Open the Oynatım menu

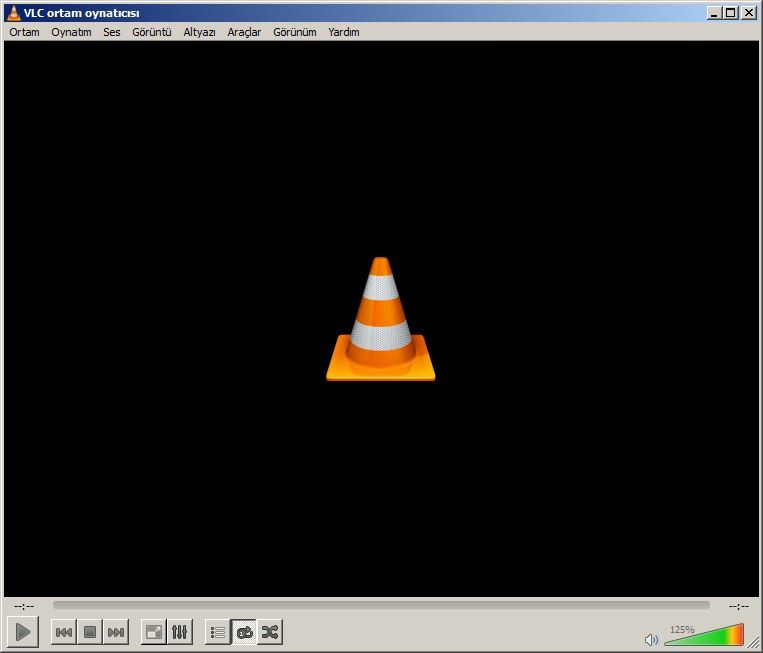71,32
